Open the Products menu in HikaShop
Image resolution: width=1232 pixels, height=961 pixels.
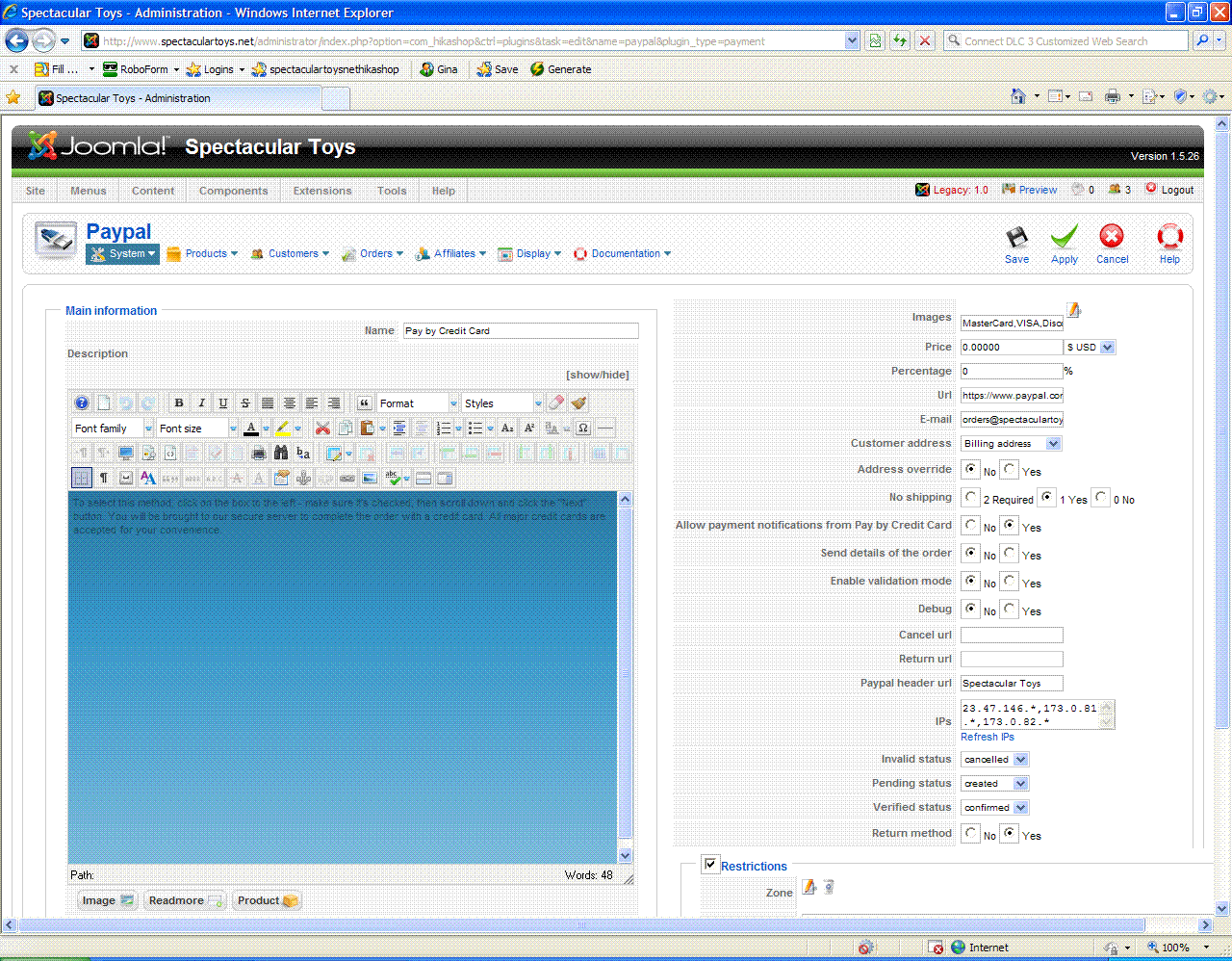(x=202, y=254)
